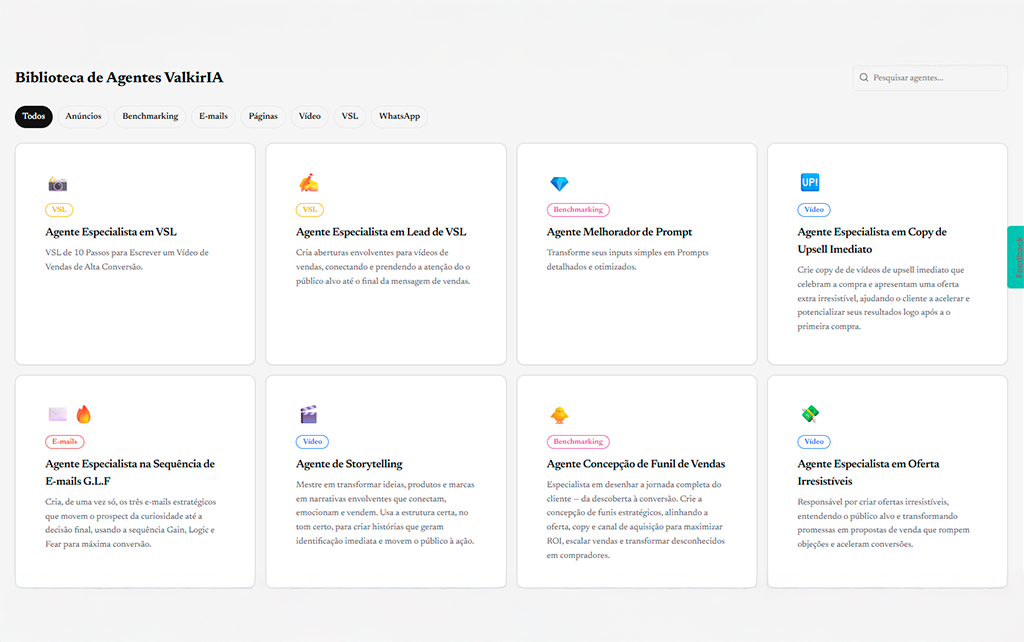The width and height of the screenshot is (1024, 642).
Task: Click the blue diamond icon on Melhorador de Prompt card
Action: point(559,184)
